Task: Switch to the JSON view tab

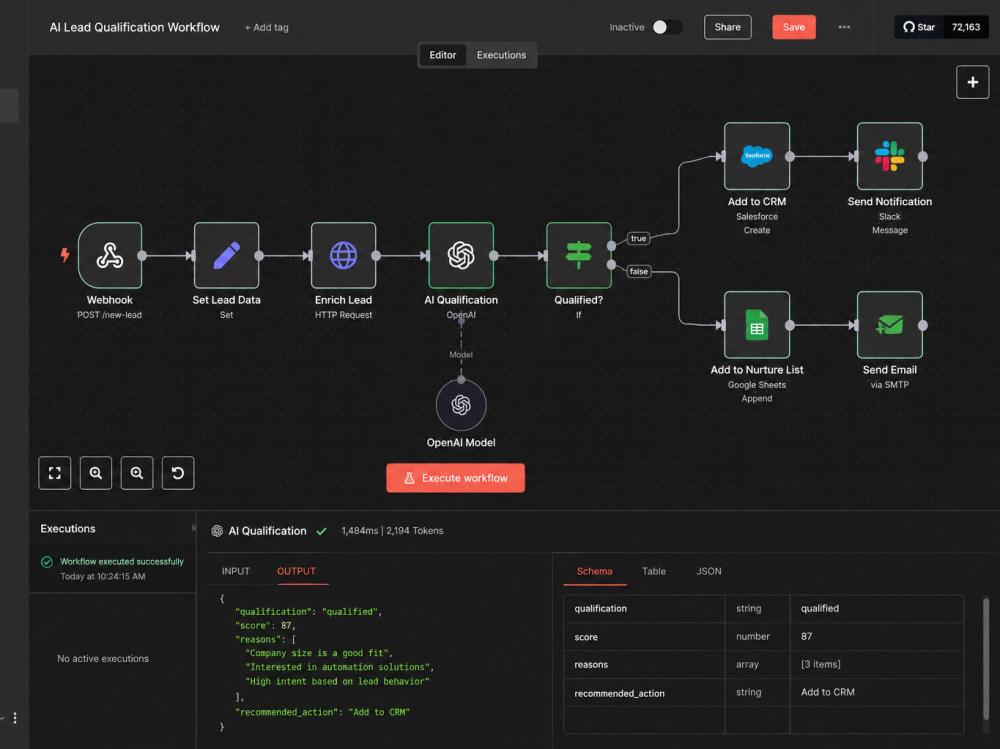Action: coord(709,571)
